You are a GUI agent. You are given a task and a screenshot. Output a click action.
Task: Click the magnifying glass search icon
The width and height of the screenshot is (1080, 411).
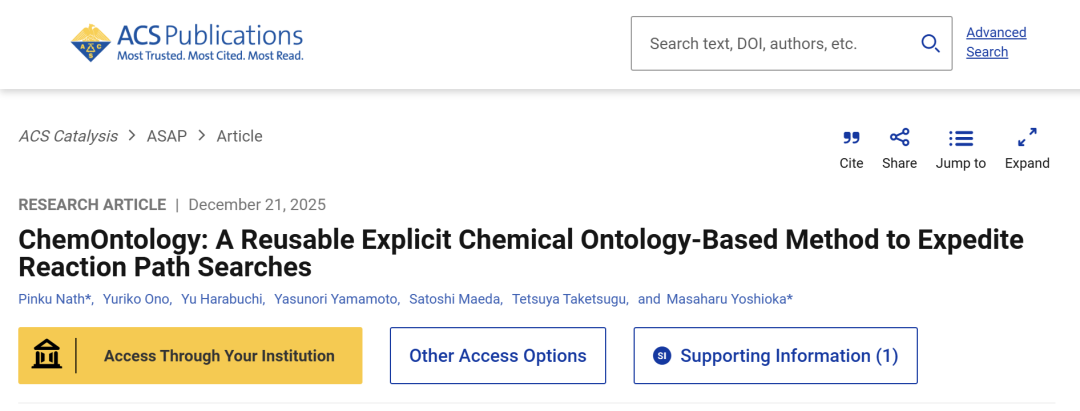coord(930,43)
